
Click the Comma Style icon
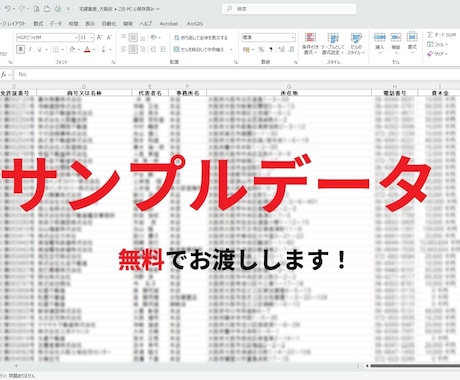click(x=271, y=49)
